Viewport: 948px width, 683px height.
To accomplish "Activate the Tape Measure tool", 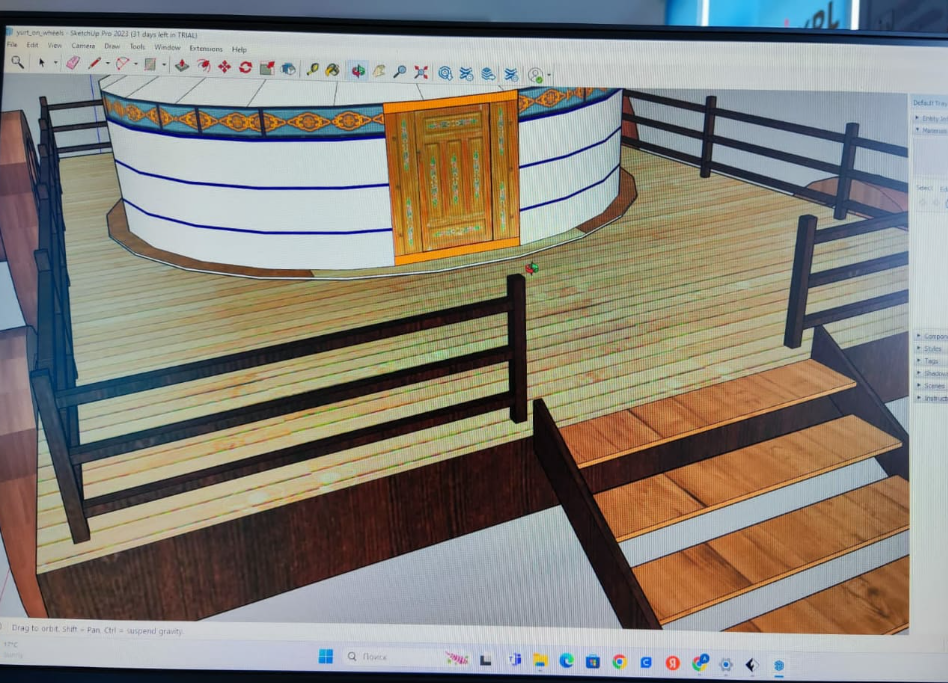I will (x=312, y=69).
